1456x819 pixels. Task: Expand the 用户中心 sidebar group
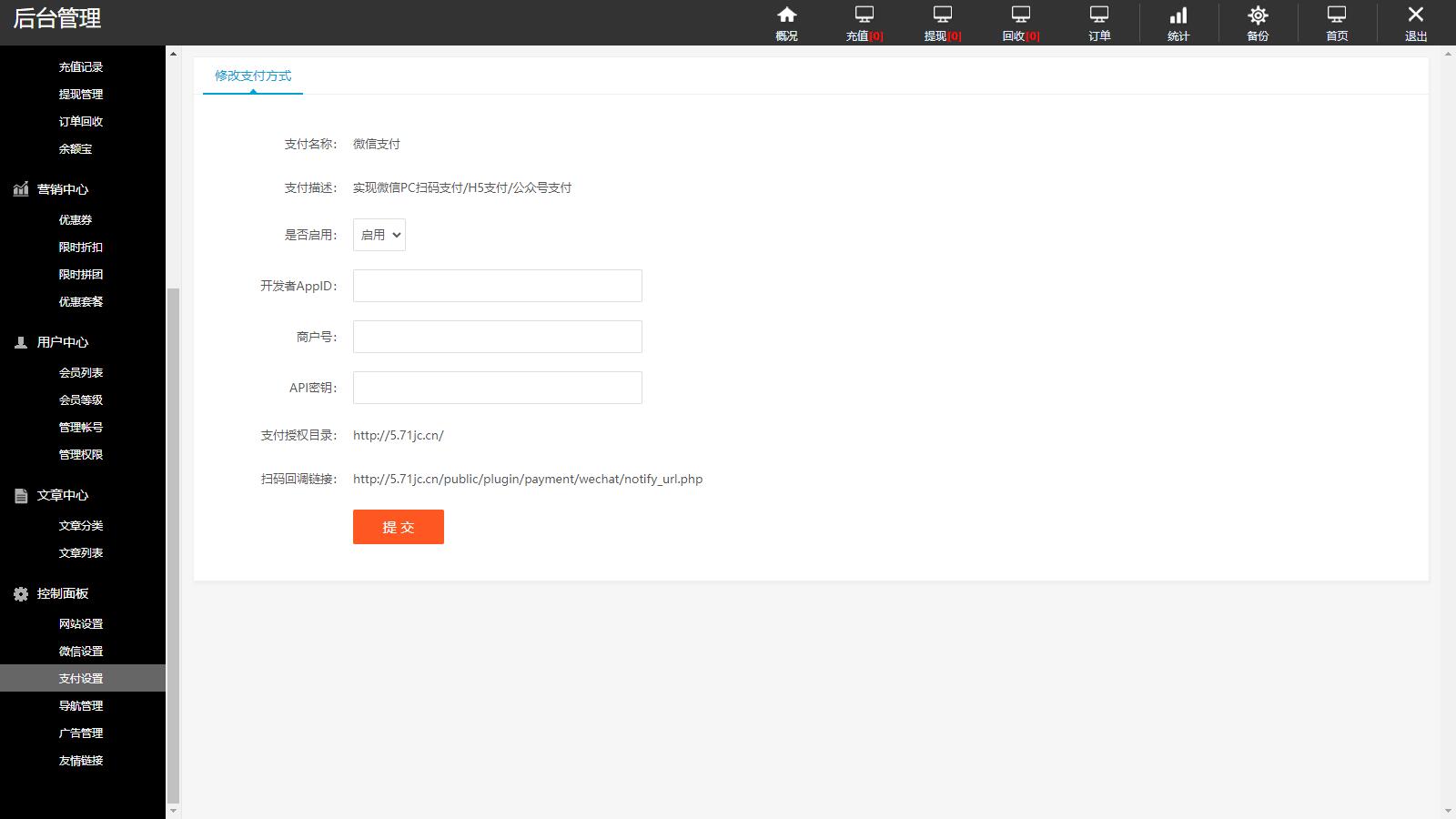click(63, 342)
